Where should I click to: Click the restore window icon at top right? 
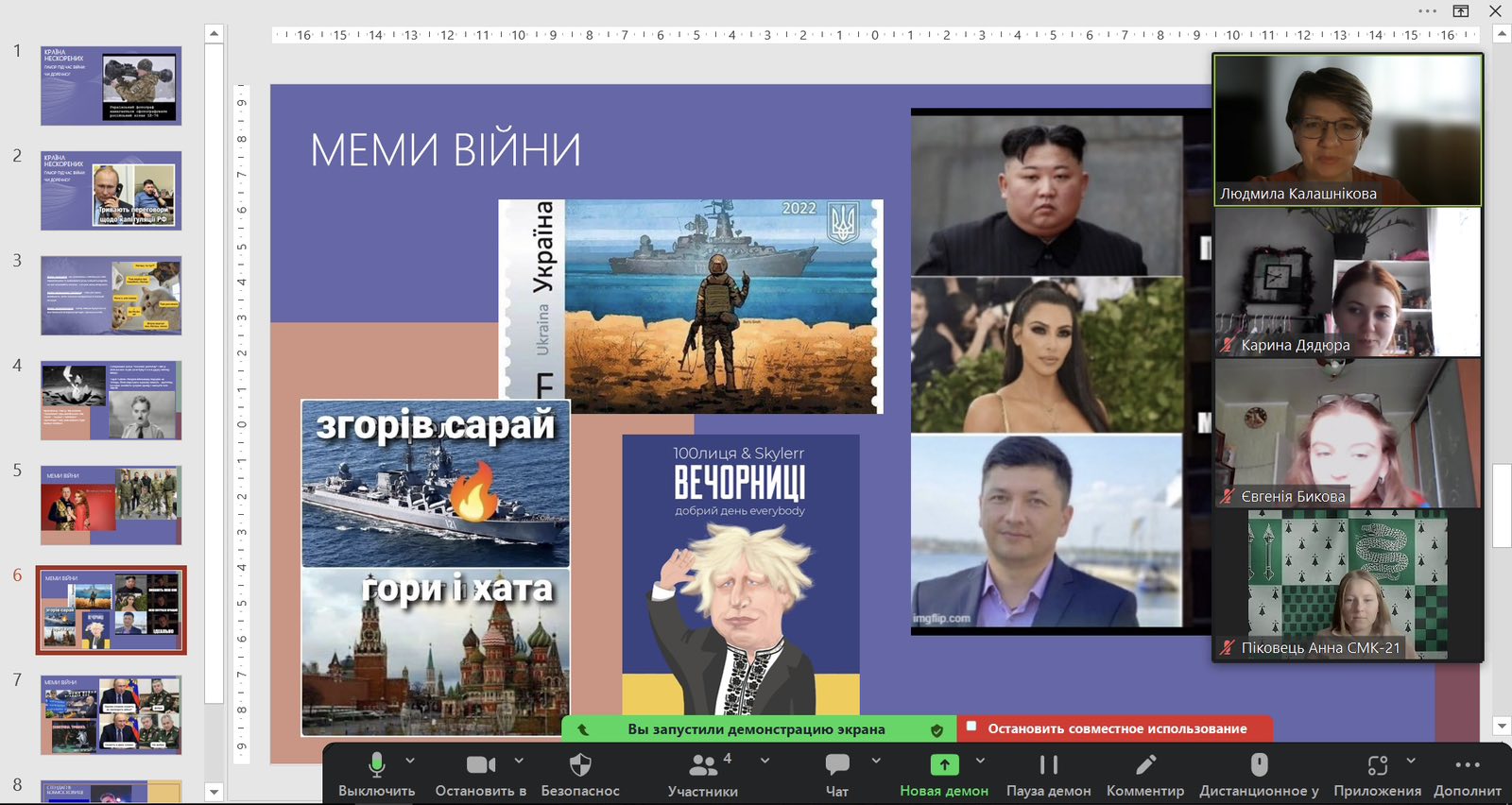(x=1461, y=11)
